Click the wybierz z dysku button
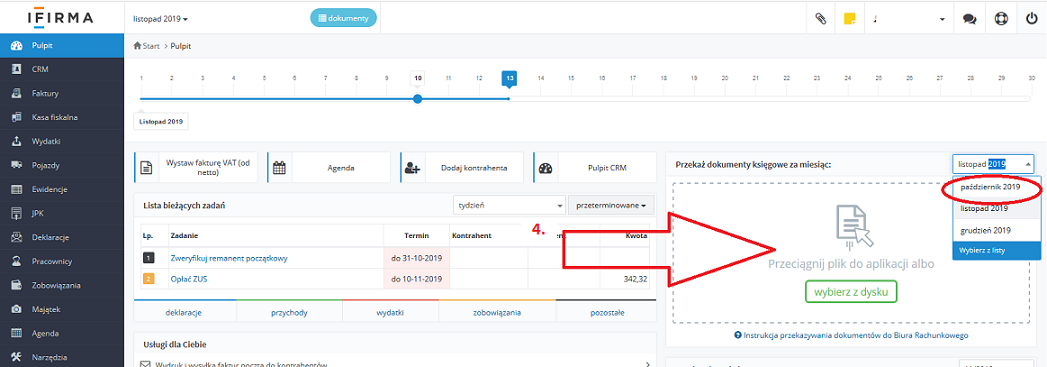The width and height of the screenshot is (1047, 367). tap(851, 292)
